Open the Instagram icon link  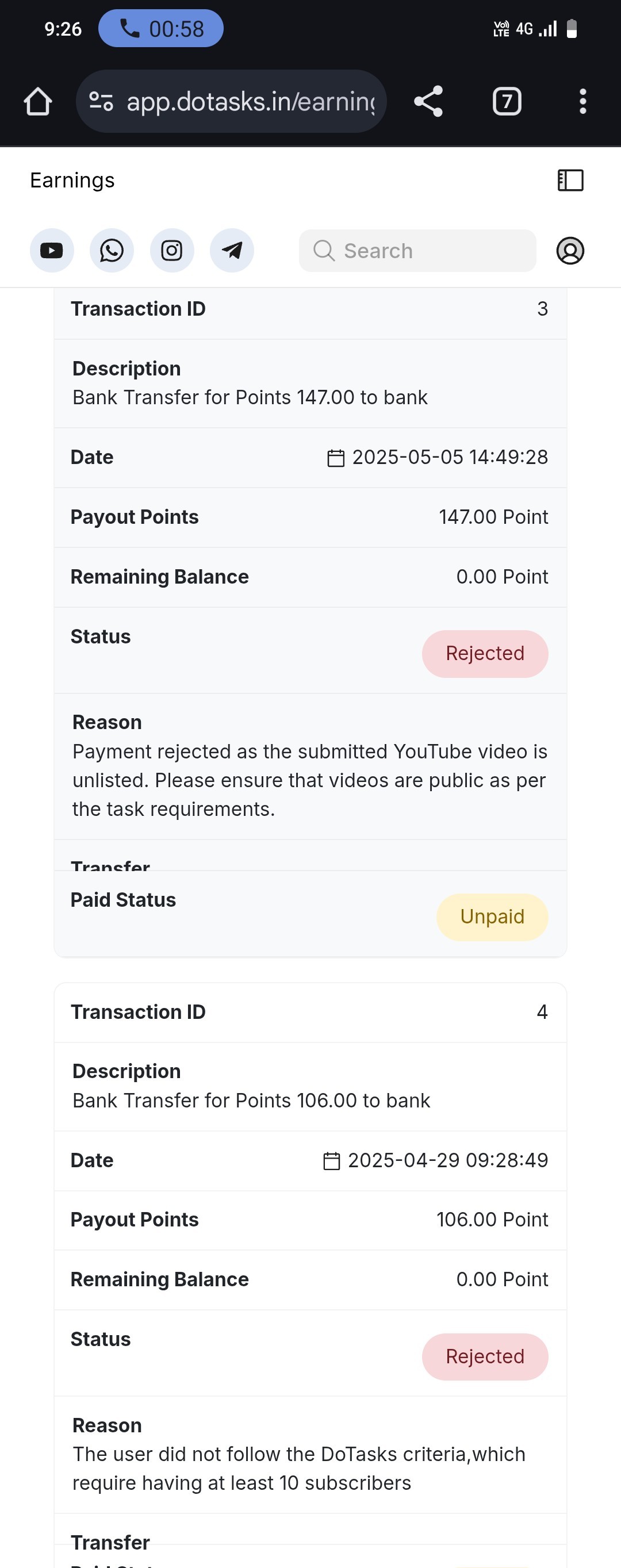tap(172, 250)
